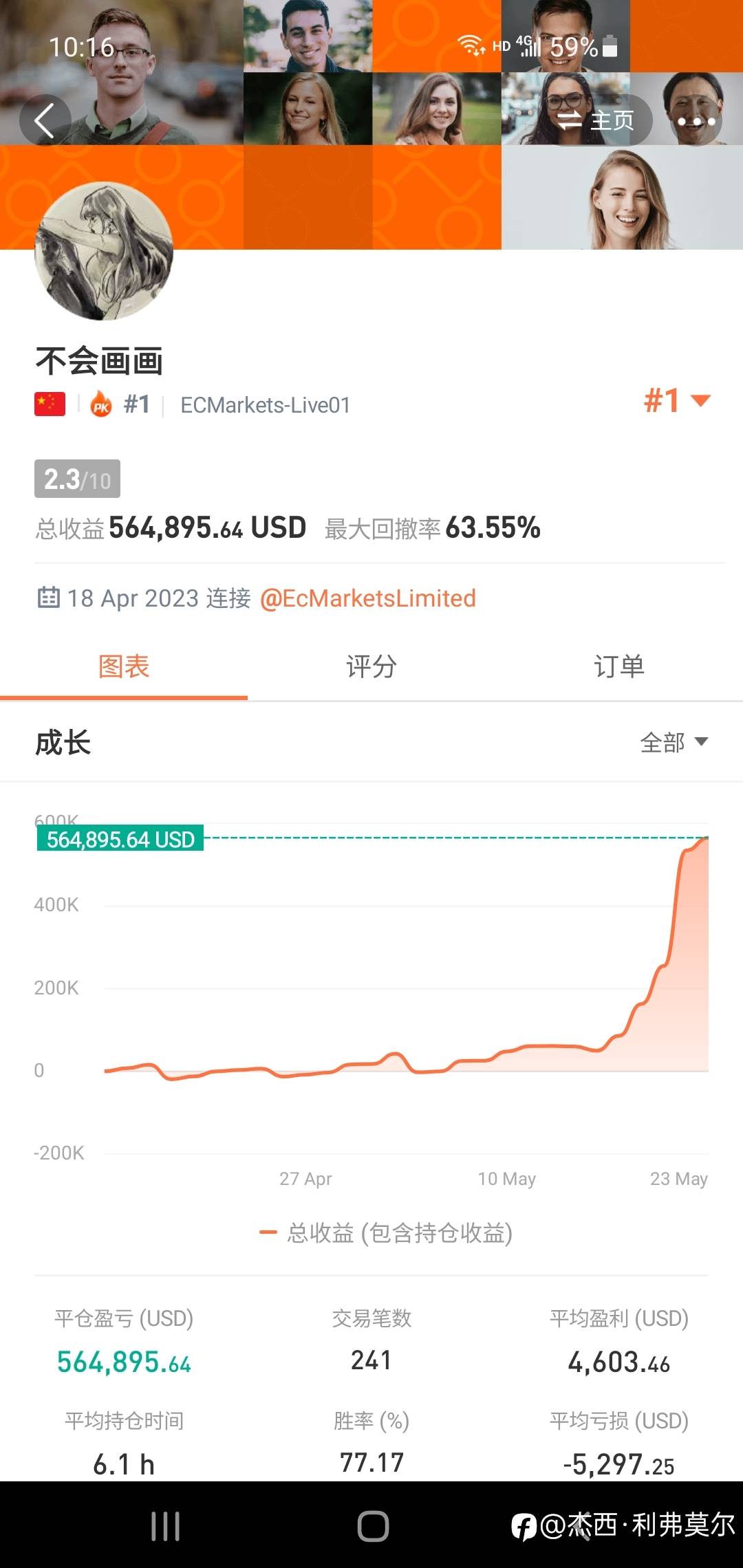The image size is (743, 1568).
Task: Open the @EcMarketsLimited broker link
Action: [367, 598]
